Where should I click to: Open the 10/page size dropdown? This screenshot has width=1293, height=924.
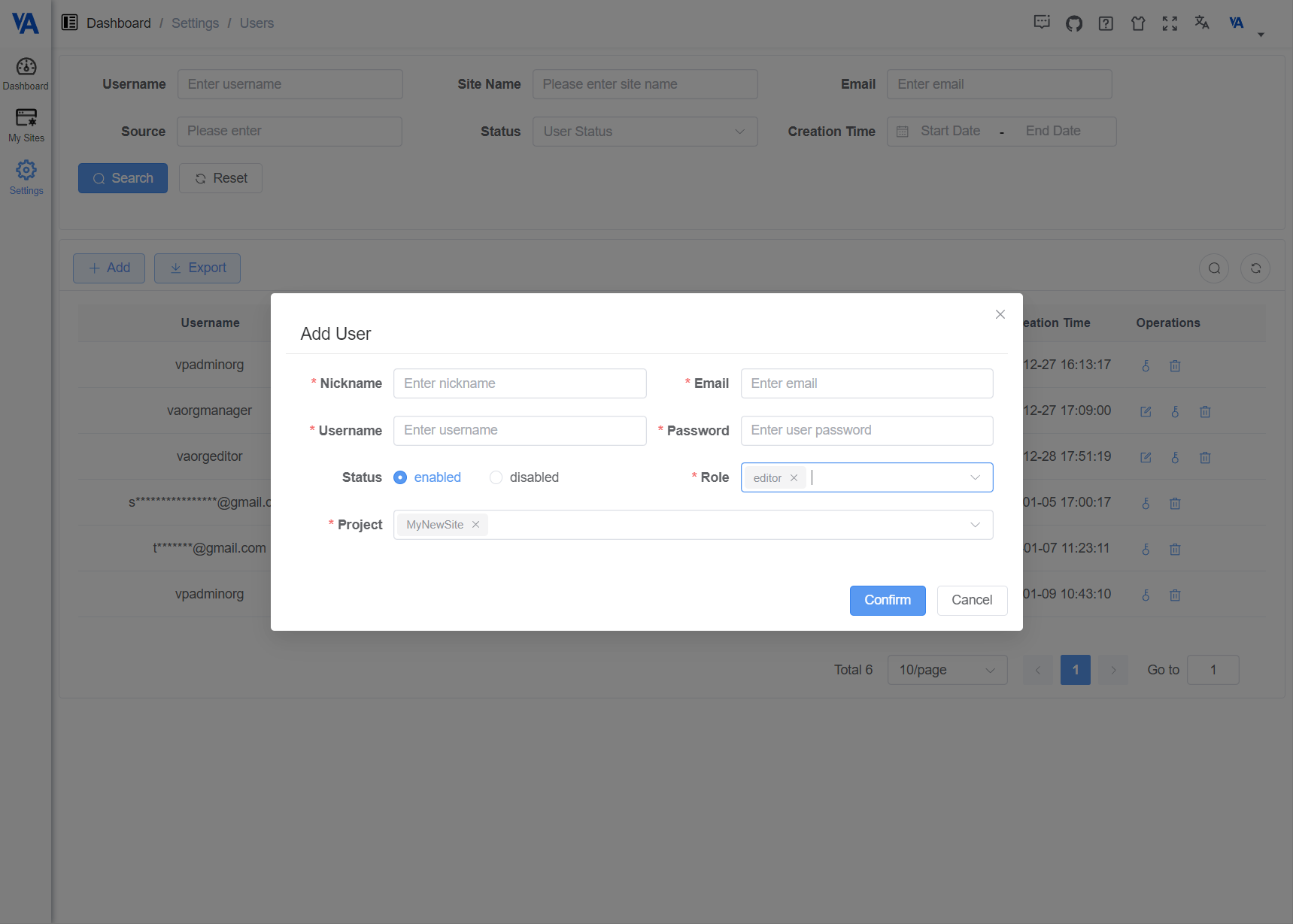point(947,670)
